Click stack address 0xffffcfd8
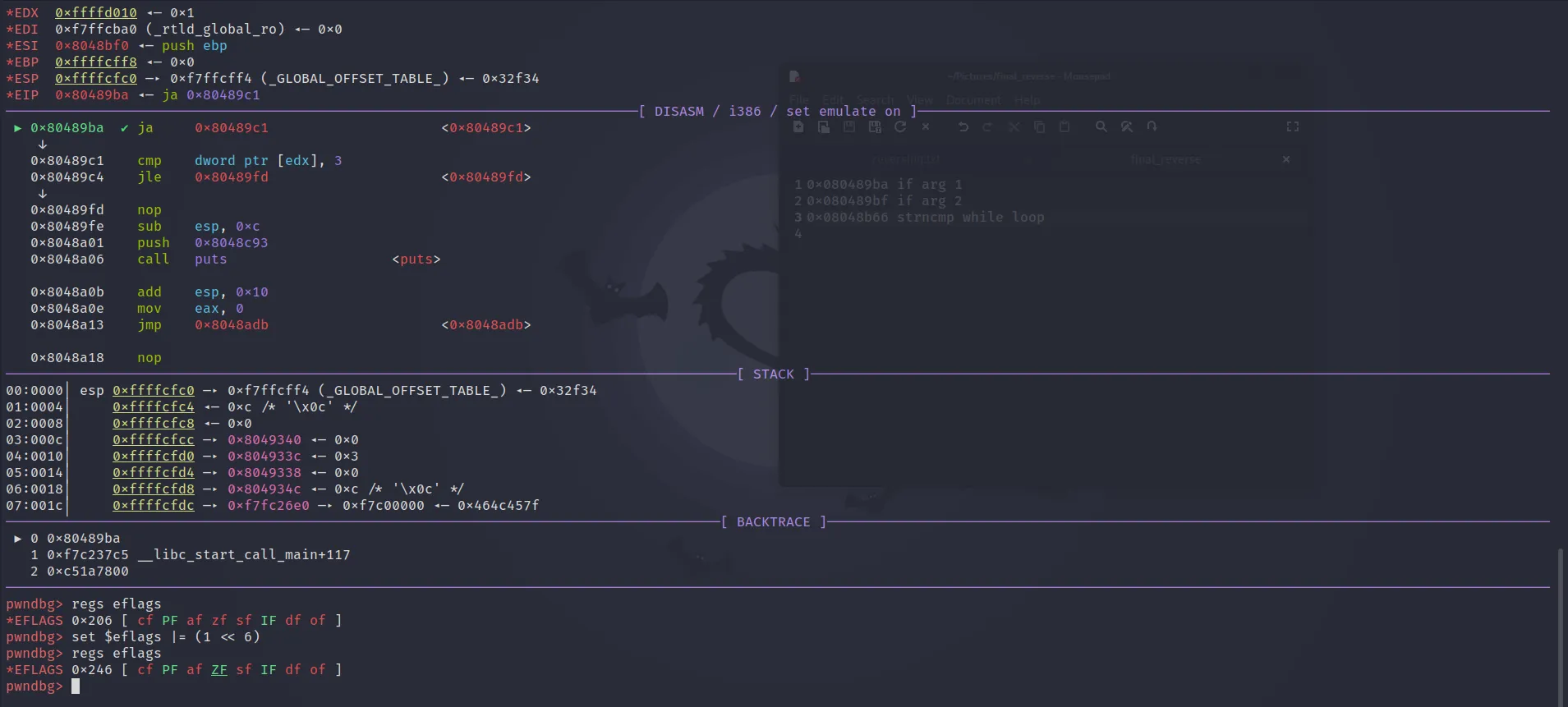Screen dimensions: 1568x707 pyautogui.click(x=154, y=489)
